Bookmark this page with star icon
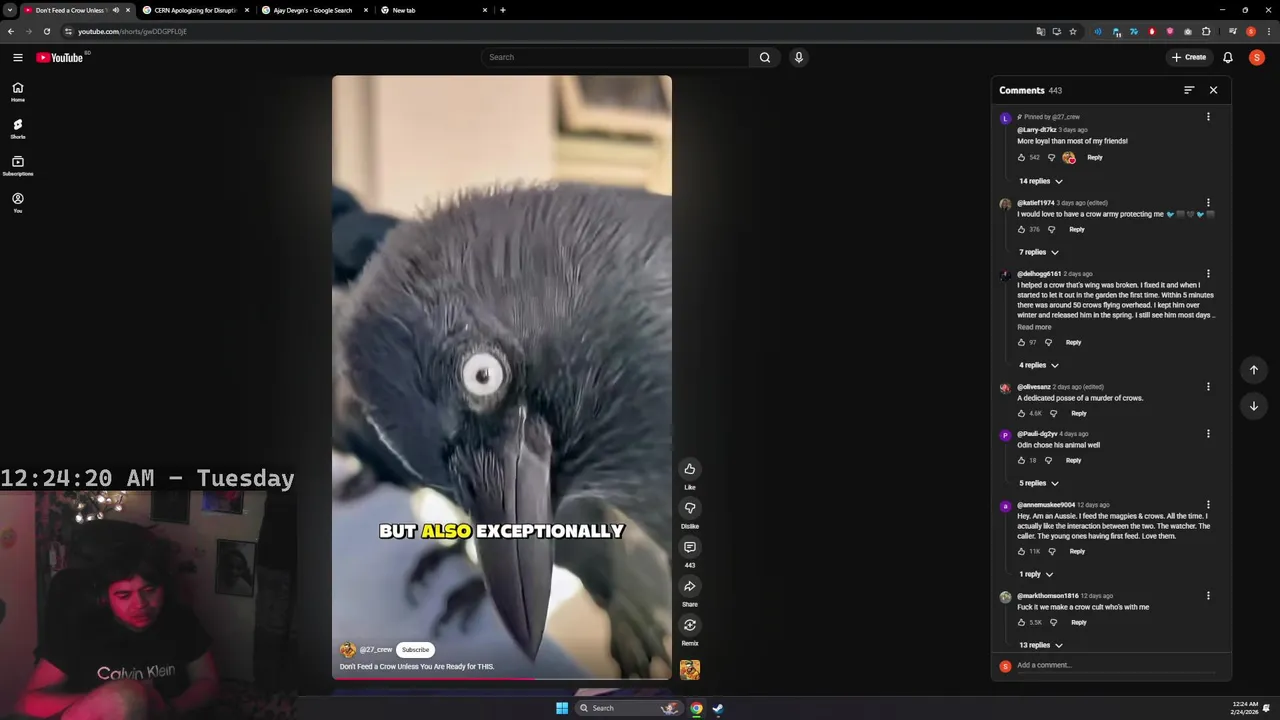The width and height of the screenshot is (1280, 720). (1073, 31)
